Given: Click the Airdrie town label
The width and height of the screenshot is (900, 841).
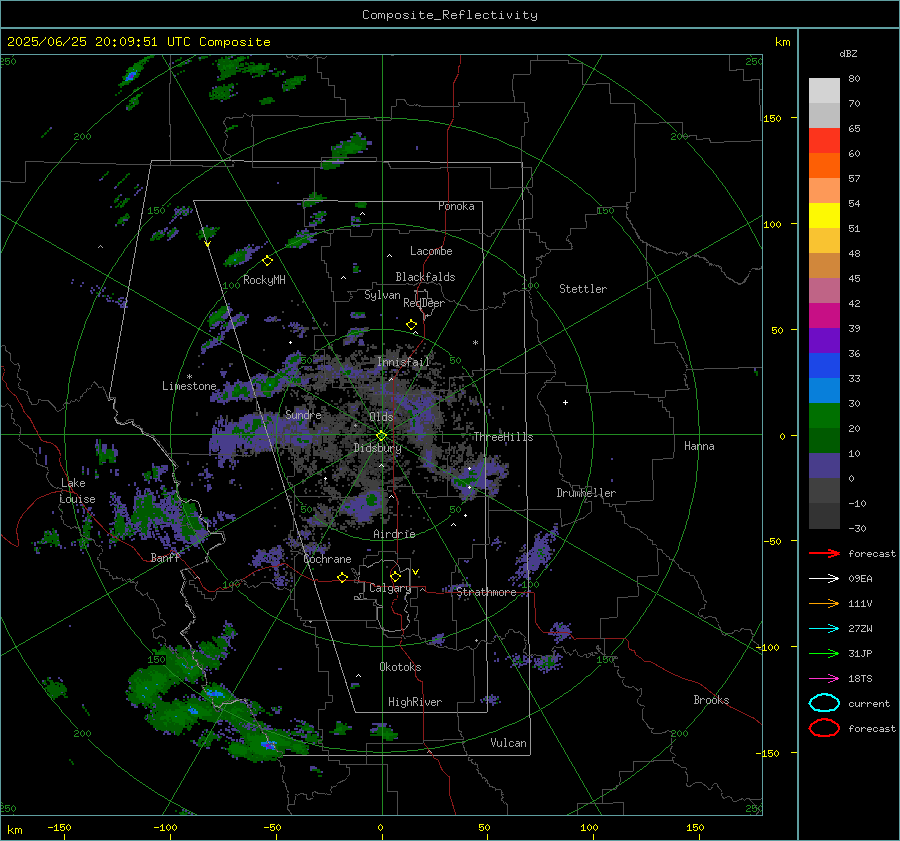Looking at the screenshot, I should point(394,534).
